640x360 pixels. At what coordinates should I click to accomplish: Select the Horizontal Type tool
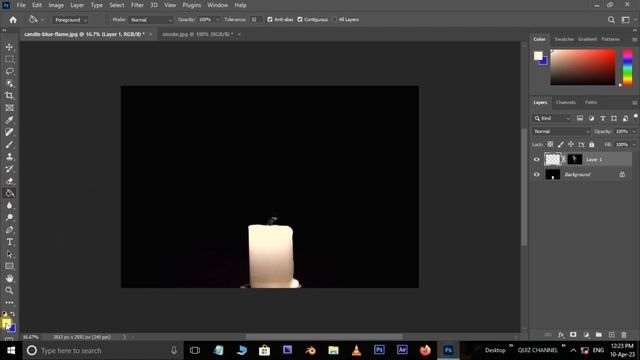point(9,242)
